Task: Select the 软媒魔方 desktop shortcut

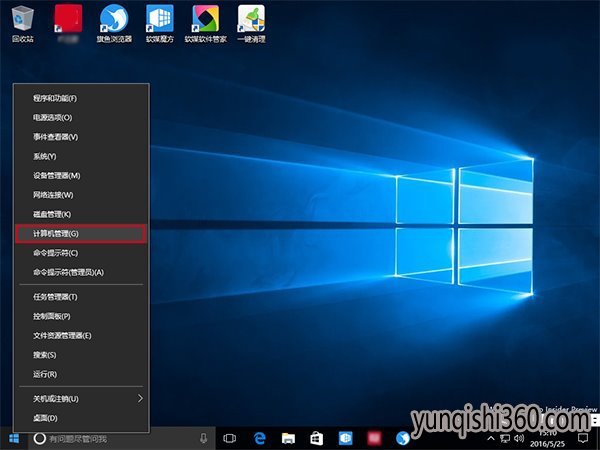Action: (x=160, y=24)
